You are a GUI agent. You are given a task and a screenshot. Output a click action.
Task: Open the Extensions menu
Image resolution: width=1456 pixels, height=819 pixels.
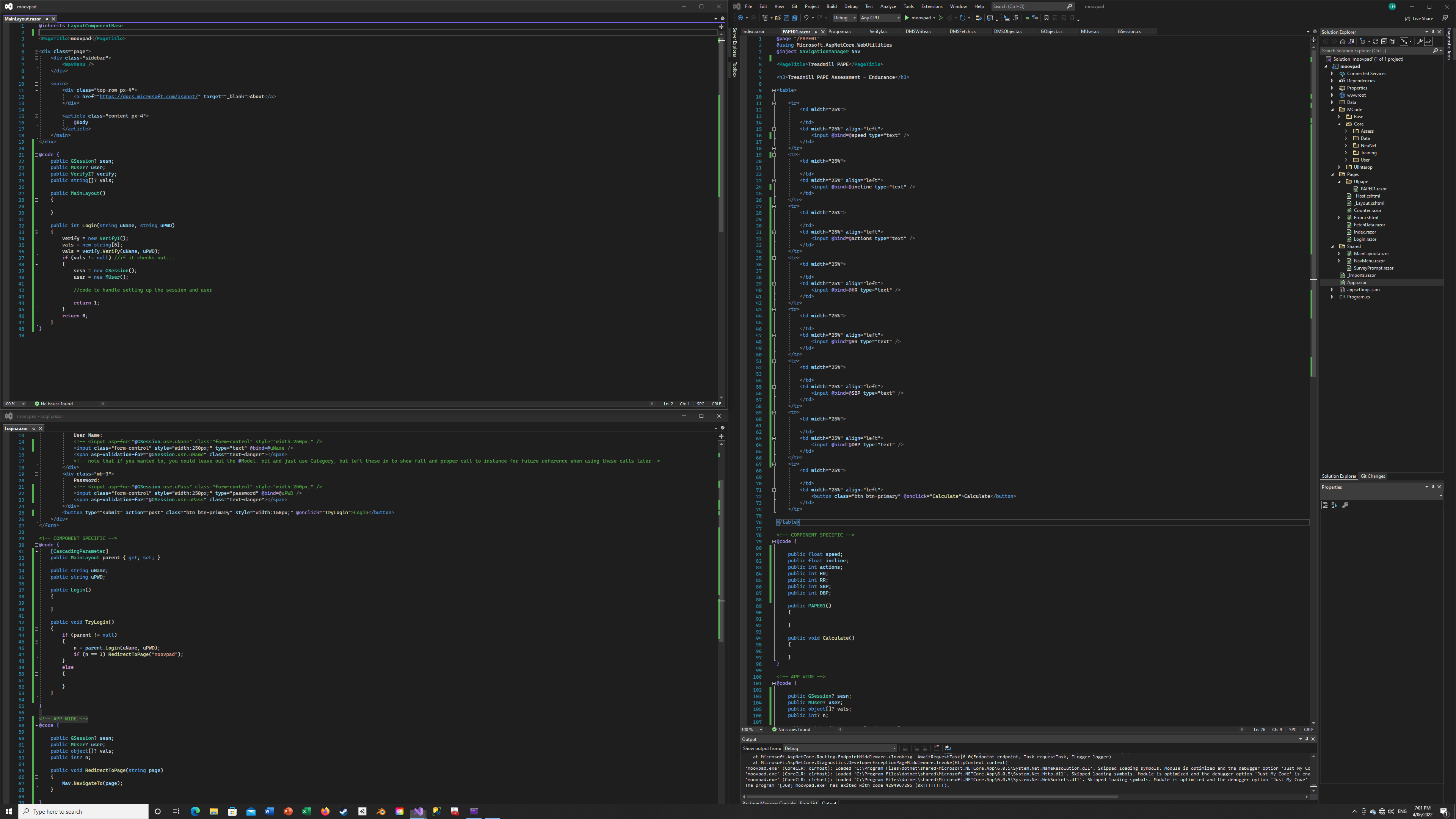[x=932, y=6]
